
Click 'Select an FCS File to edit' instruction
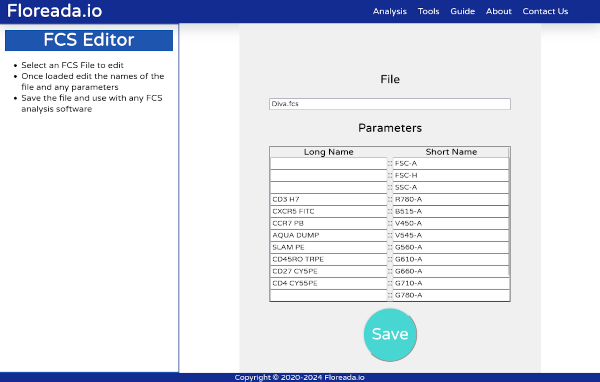point(72,65)
